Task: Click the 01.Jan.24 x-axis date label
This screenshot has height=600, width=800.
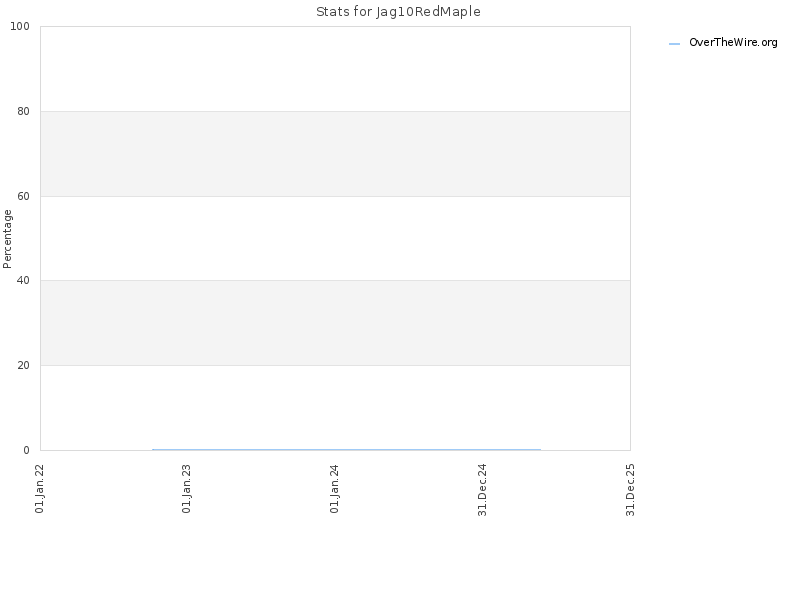Action: tap(335, 489)
